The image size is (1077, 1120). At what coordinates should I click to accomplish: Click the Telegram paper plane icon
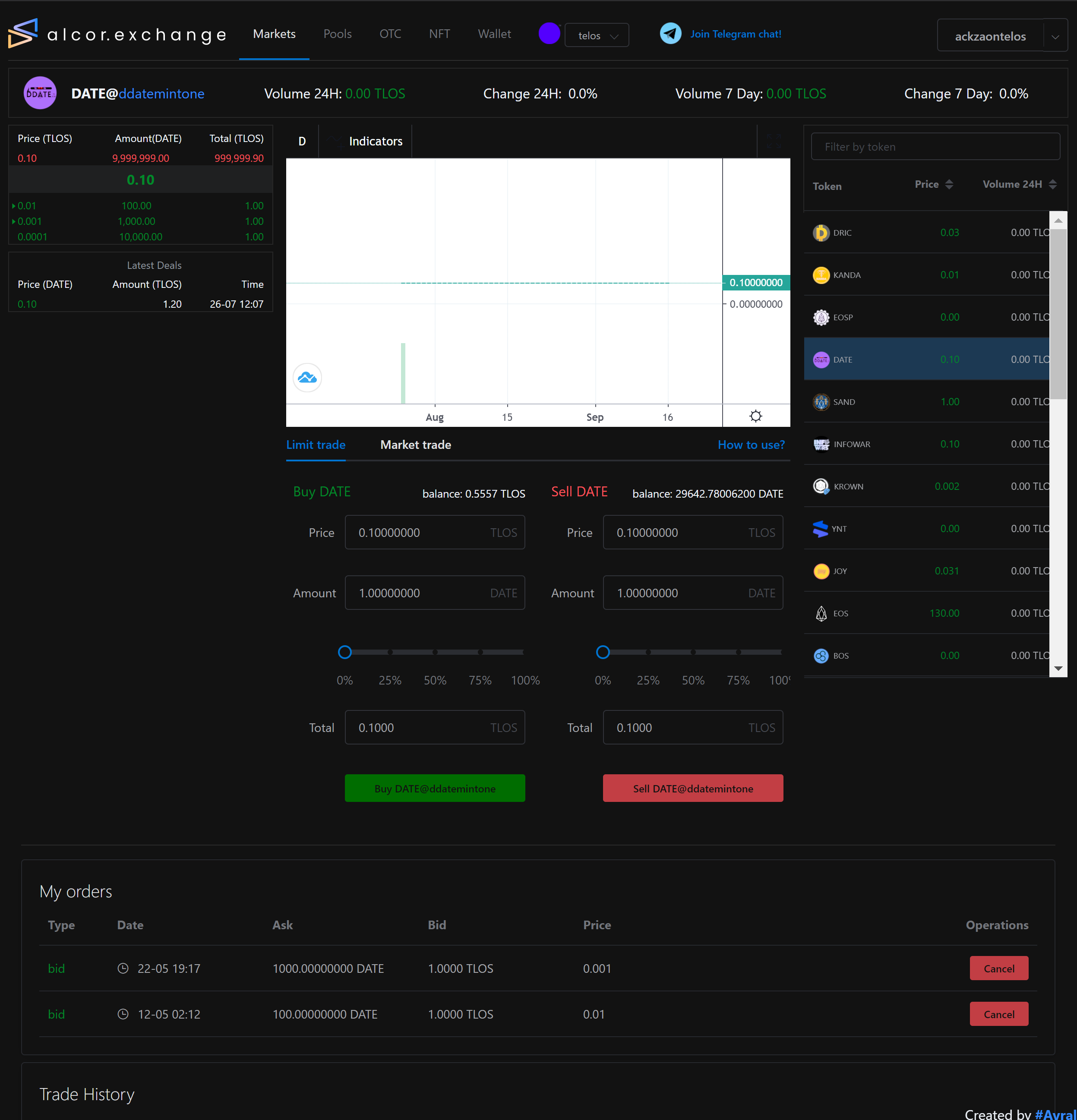point(670,34)
